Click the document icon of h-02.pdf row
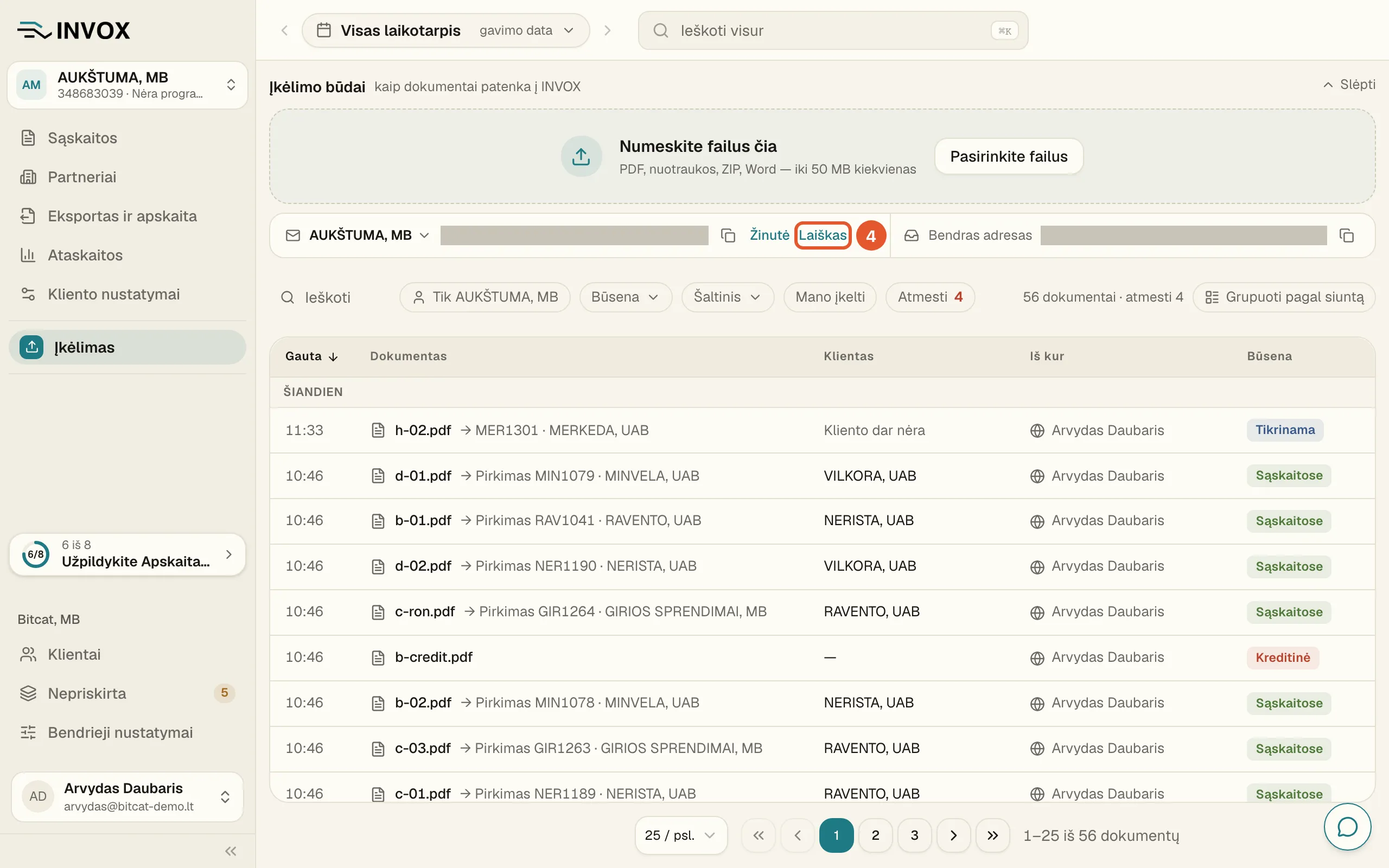The image size is (1389, 868). click(378, 430)
